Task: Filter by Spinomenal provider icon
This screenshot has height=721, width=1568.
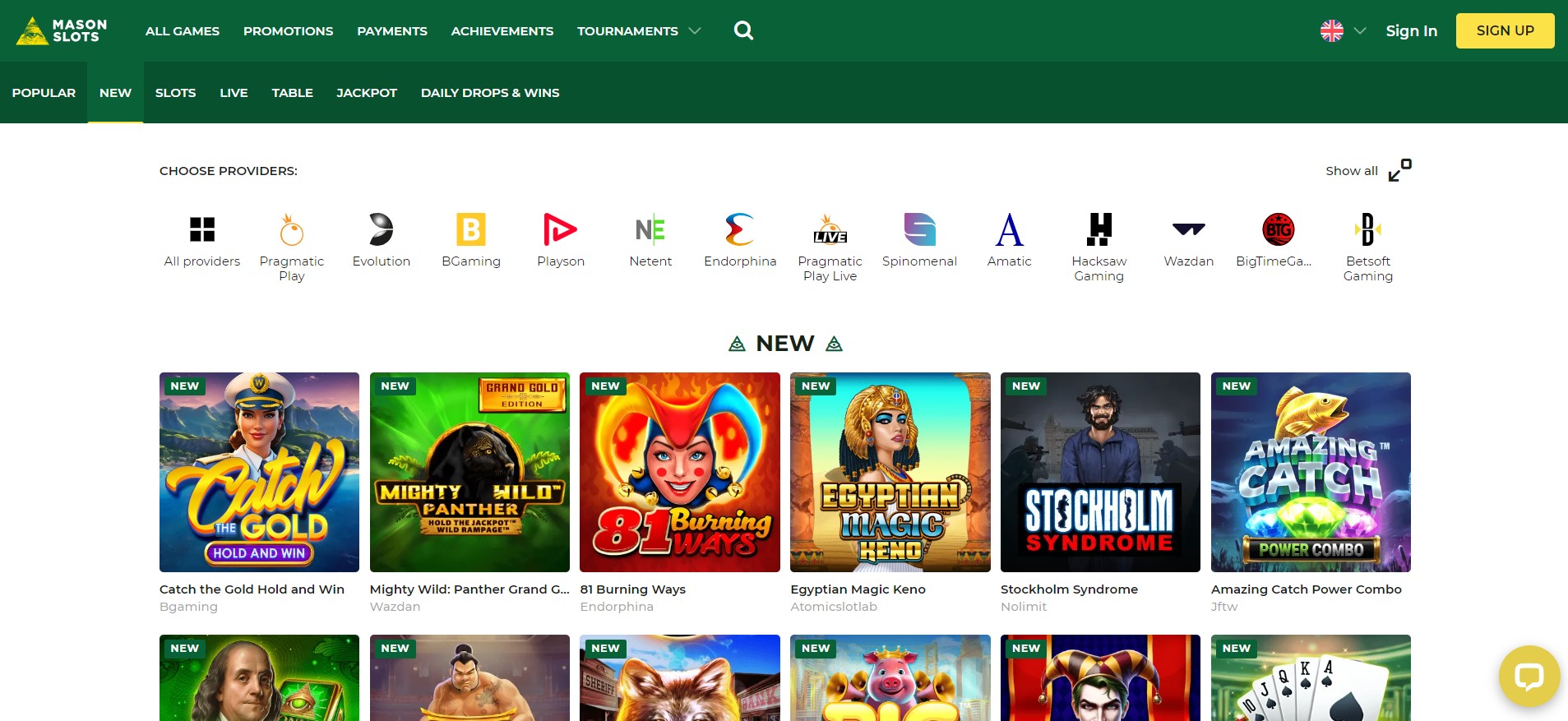Action: point(920,229)
